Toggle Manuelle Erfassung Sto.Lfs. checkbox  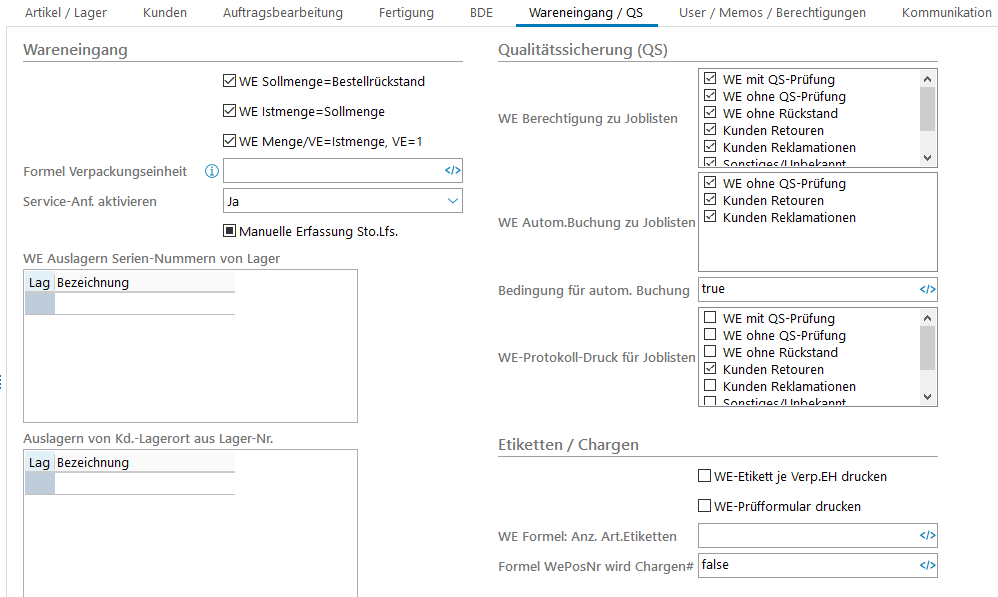229,232
